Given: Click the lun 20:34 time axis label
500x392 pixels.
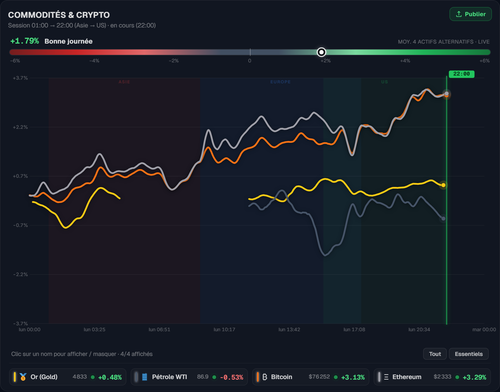Looking at the screenshot, I should (x=419, y=329).
